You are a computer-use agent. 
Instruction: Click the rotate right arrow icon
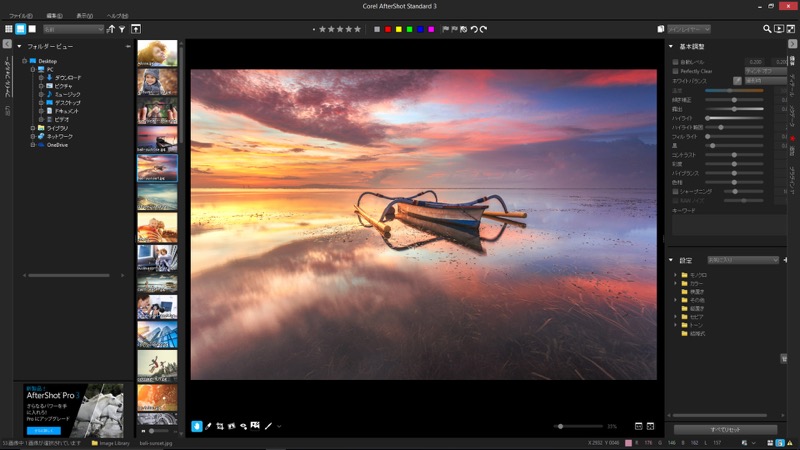(x=483, y=29)
